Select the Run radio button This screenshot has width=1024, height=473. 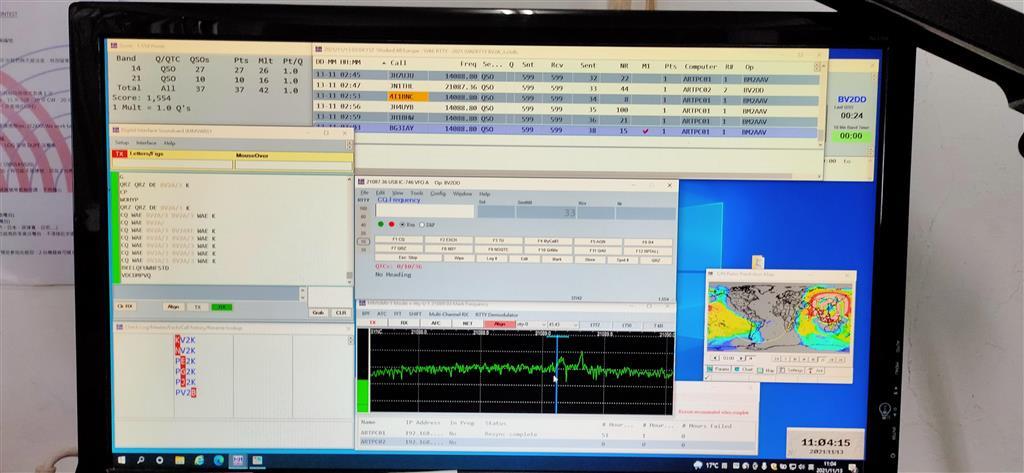pos(406,224)
